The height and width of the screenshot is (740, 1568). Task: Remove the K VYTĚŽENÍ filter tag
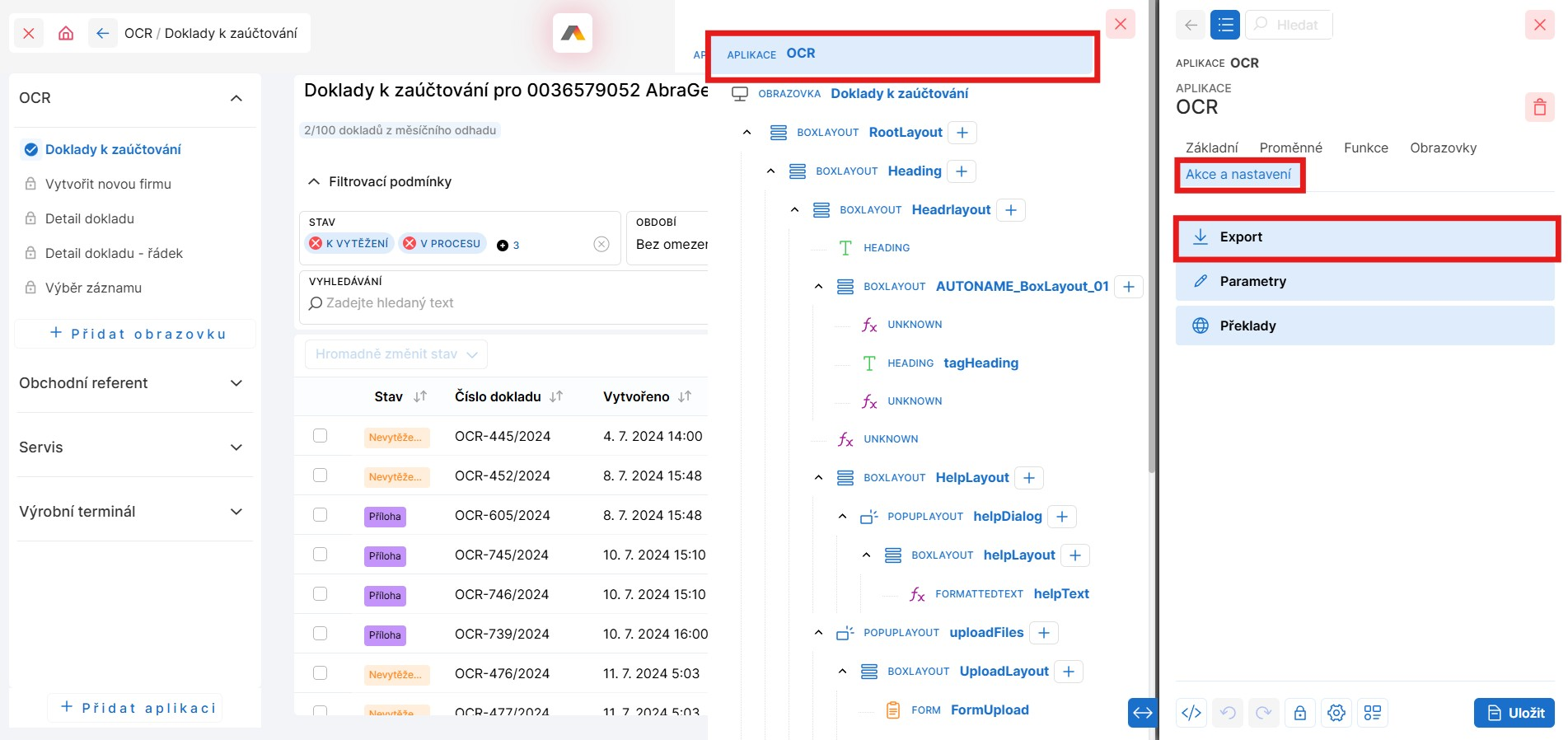coord(316,243)
